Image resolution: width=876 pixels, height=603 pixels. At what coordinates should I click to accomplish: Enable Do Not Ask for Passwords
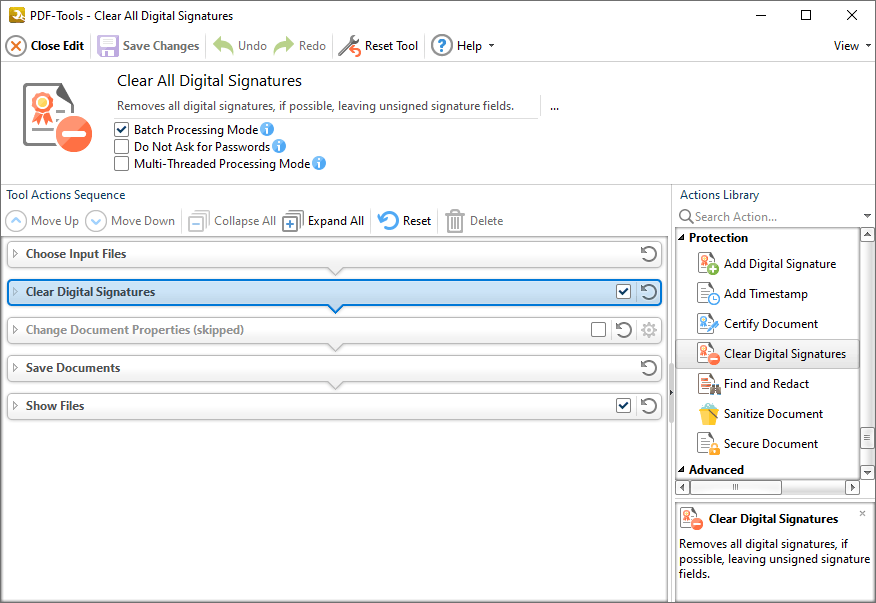121,146
